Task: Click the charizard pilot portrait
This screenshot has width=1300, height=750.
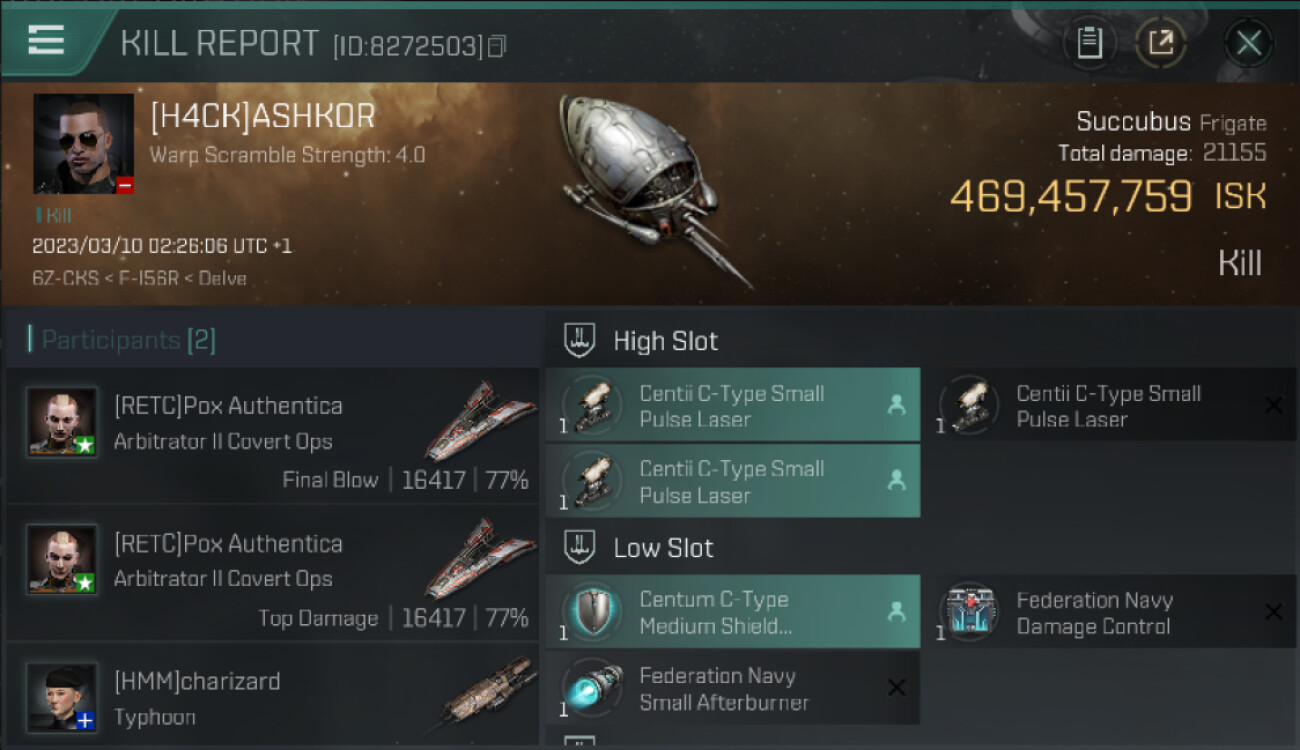Action: tap(62, 696)
